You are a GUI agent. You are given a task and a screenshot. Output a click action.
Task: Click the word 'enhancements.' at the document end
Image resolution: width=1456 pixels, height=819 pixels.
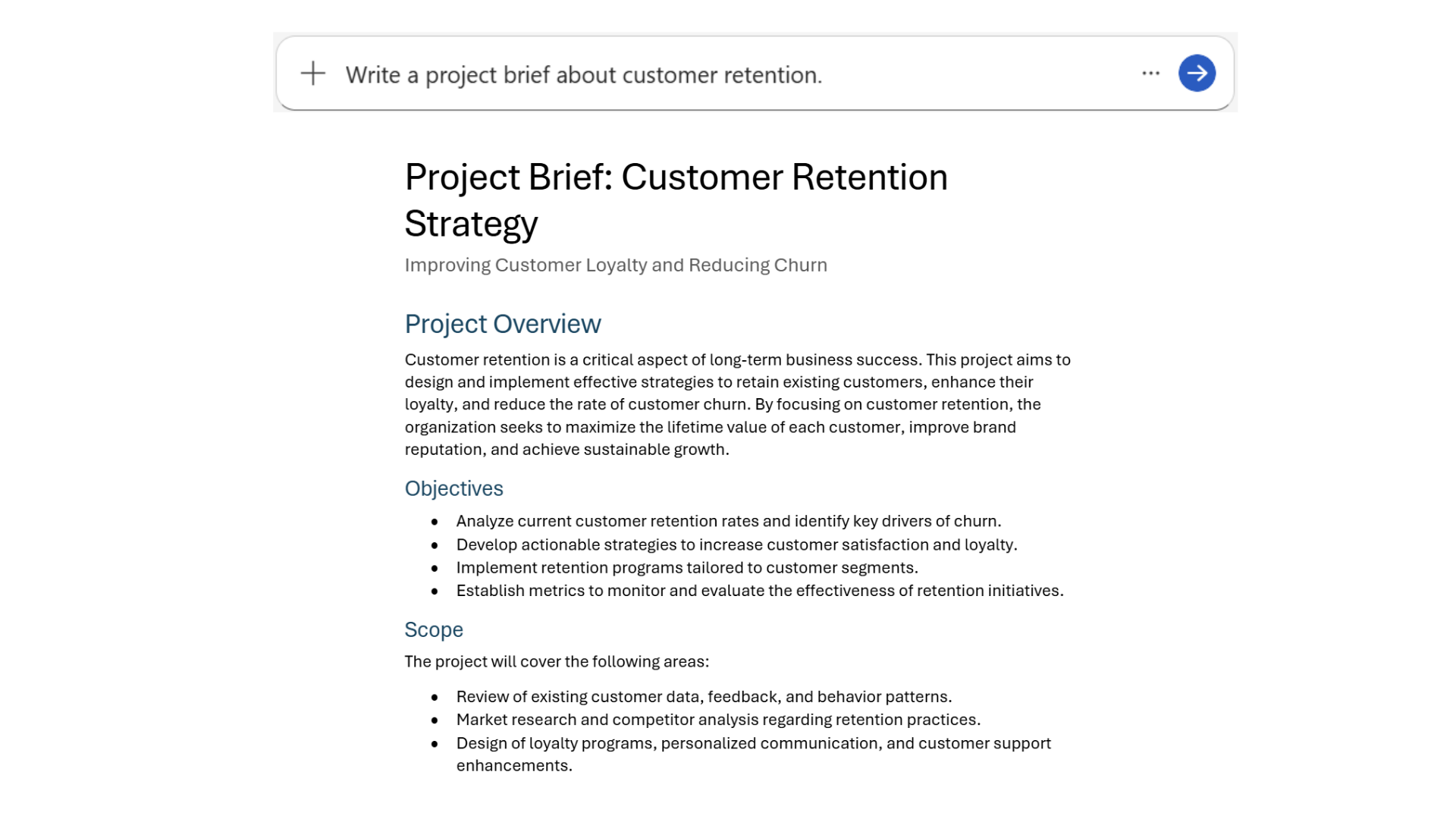click(513, 766)
